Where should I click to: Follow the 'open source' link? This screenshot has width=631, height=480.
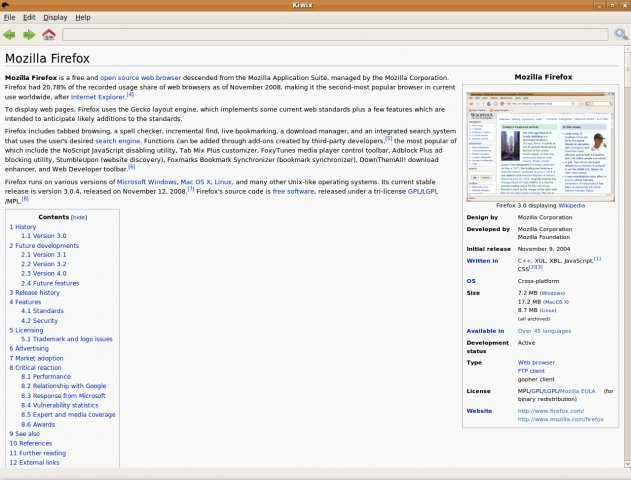[119, 78]
